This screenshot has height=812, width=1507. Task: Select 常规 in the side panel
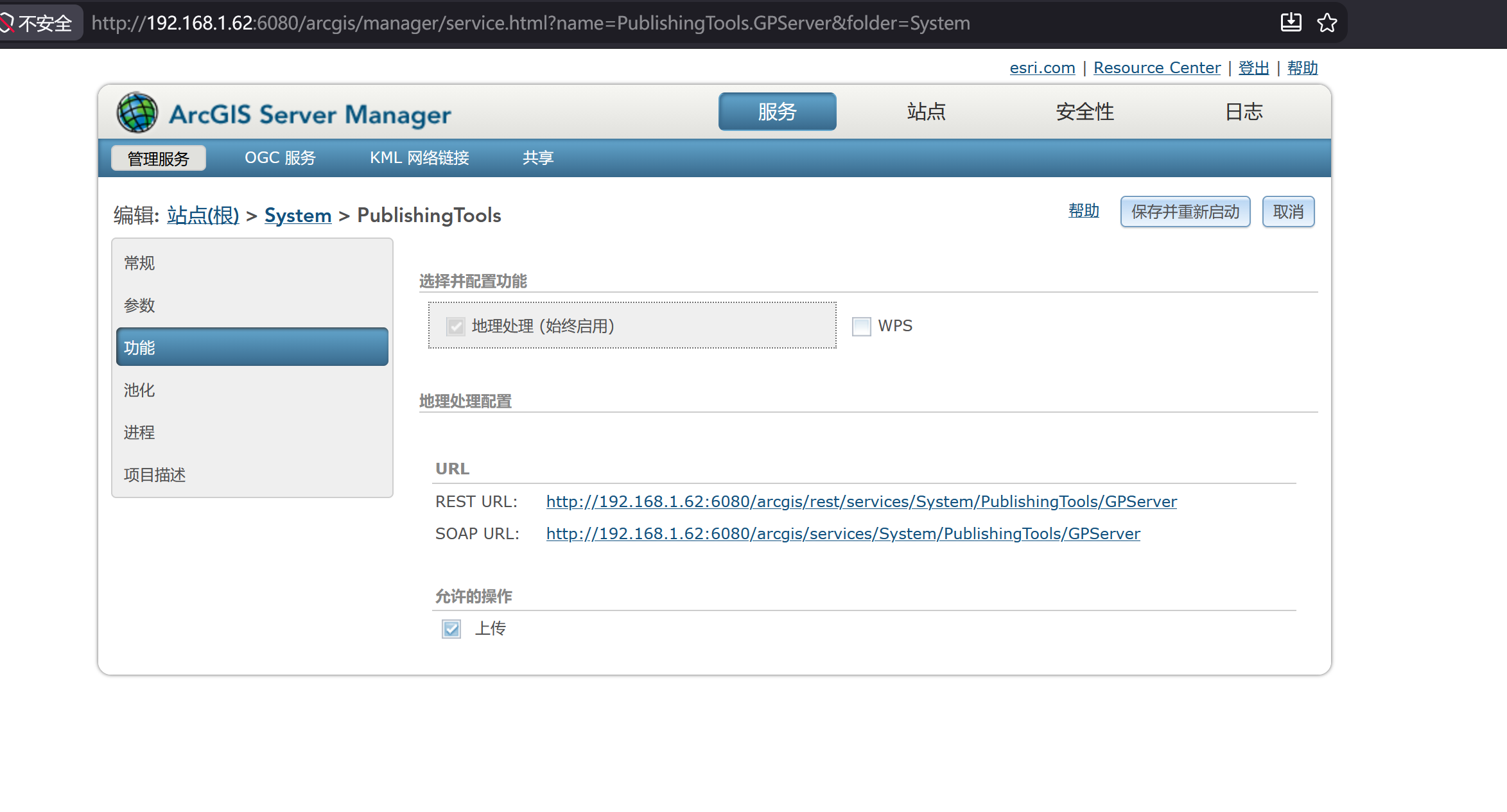tap(252, 263)
